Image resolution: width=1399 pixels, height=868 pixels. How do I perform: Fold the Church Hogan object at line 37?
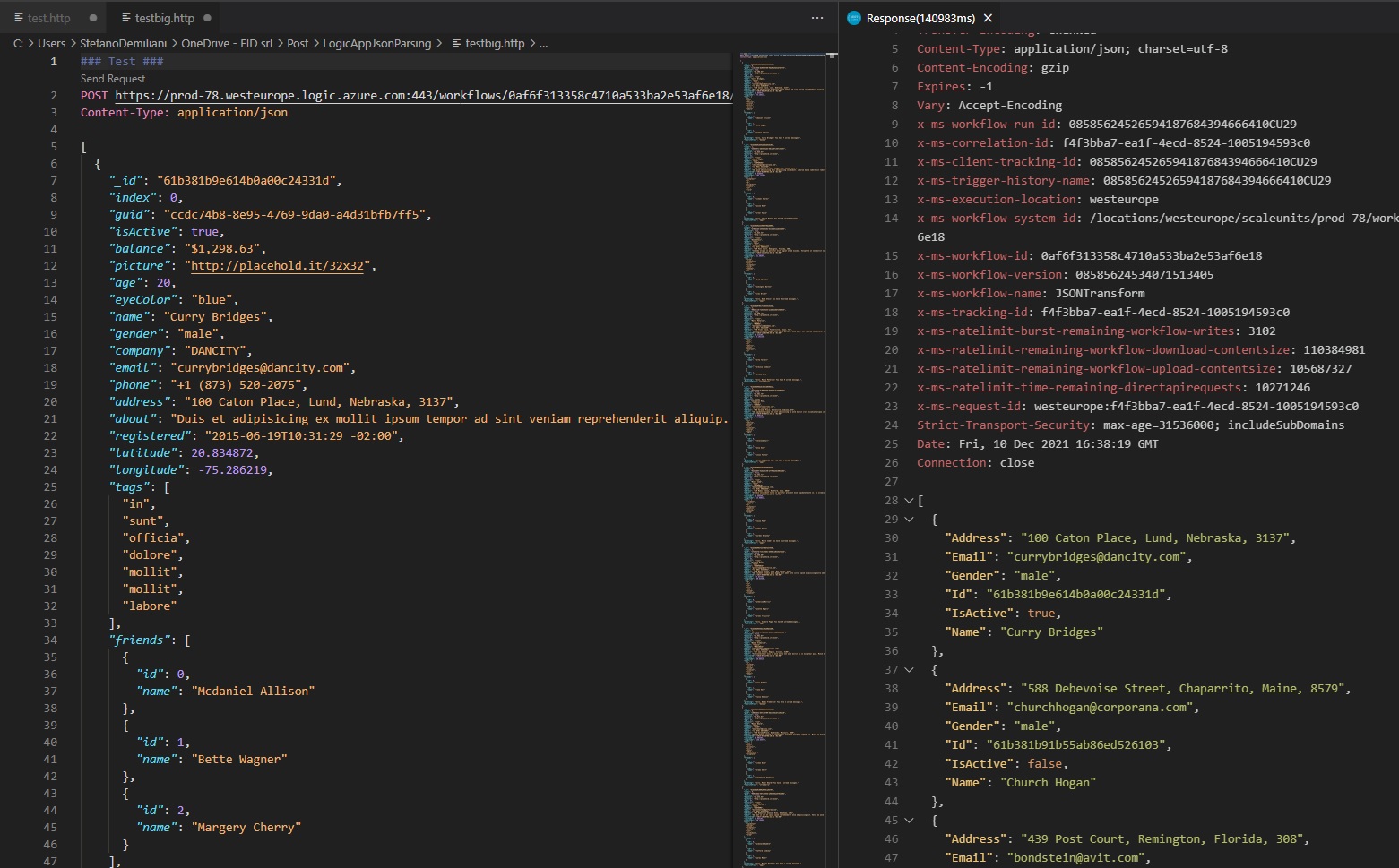[x=909, y=670]
